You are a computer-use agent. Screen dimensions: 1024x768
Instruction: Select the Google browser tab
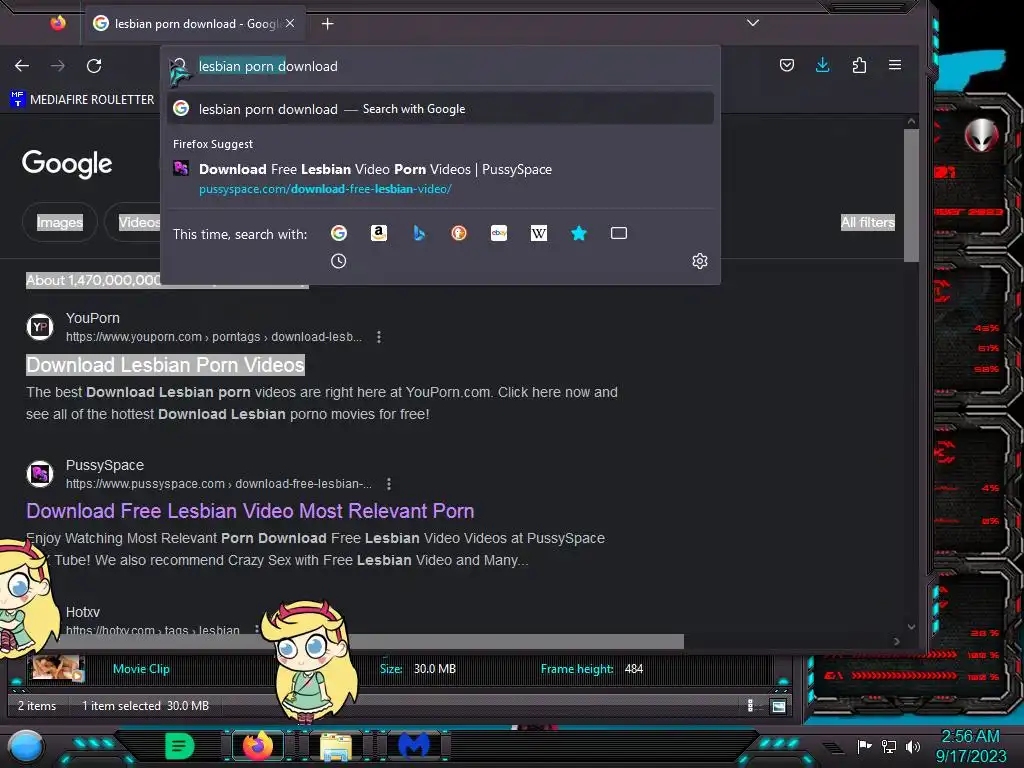193,24
